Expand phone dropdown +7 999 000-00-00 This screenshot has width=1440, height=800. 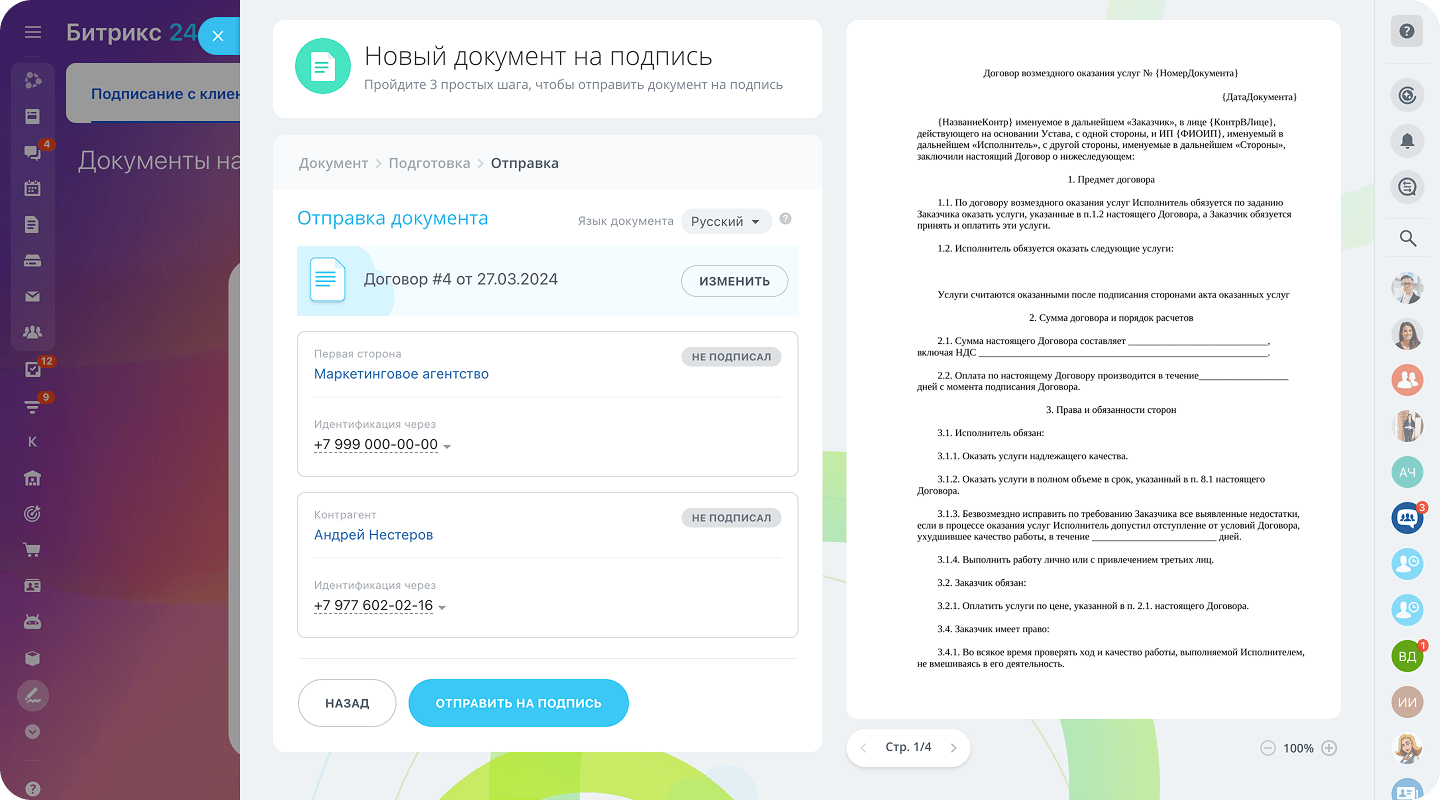coord(446,446)
